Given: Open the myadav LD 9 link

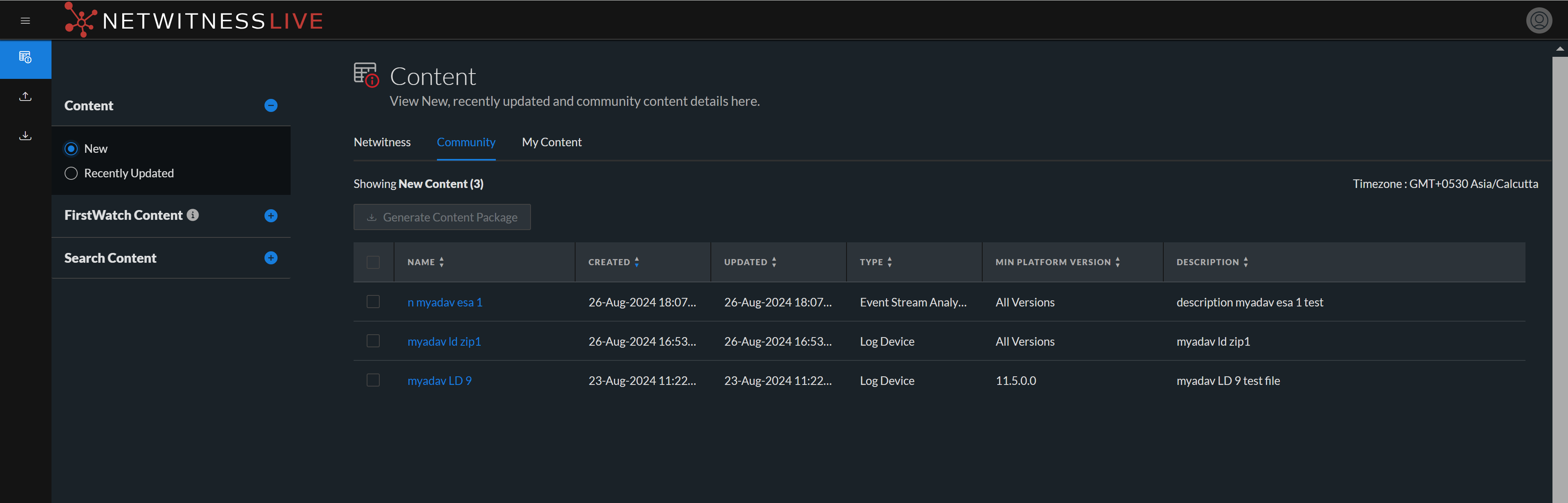Looking at the screenshot, I should point(439,381).
